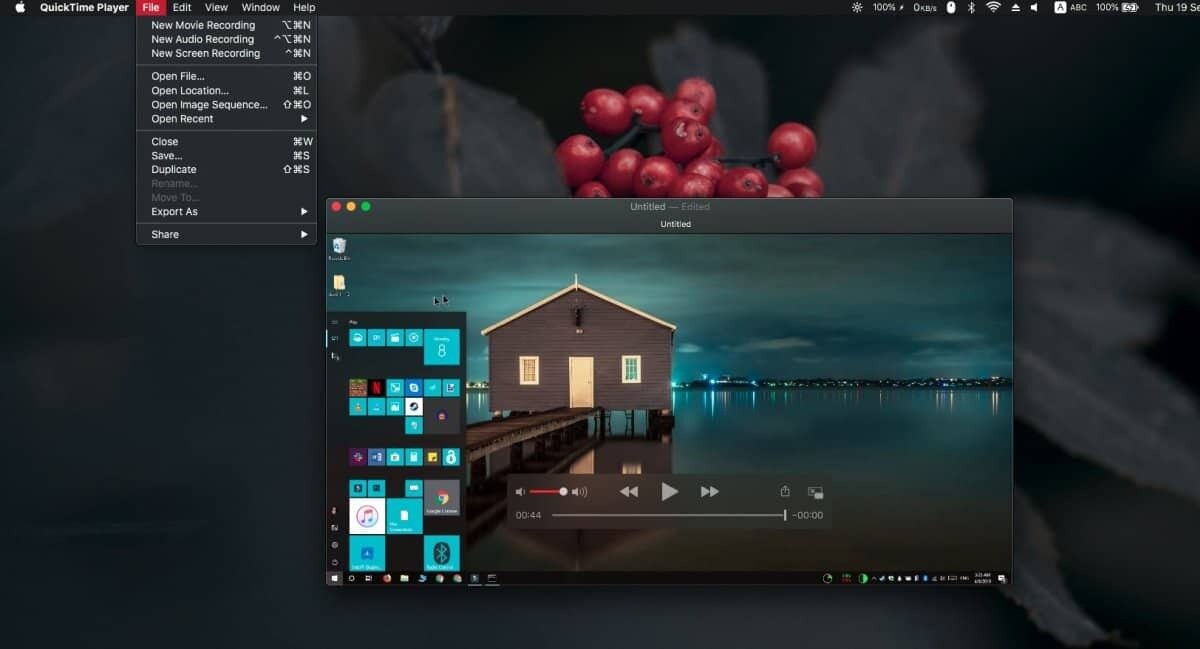Viewport: 1200px width, 649px height.
Task: Click the Wi-Fi icon in the macOS menu bar
Action: [x=992, y=7]
